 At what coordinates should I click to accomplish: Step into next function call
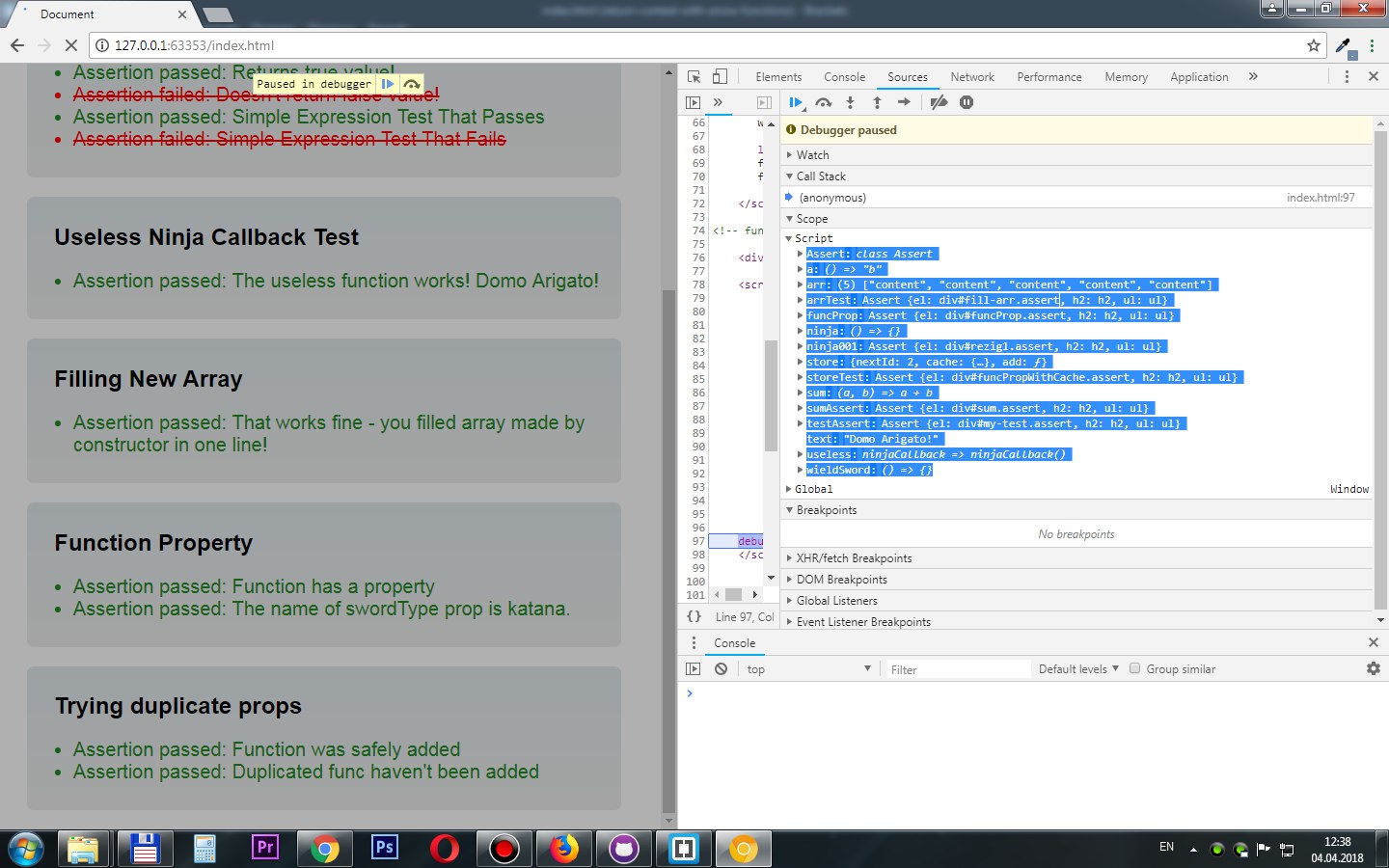pyautogui.click(x=850, y=102)
